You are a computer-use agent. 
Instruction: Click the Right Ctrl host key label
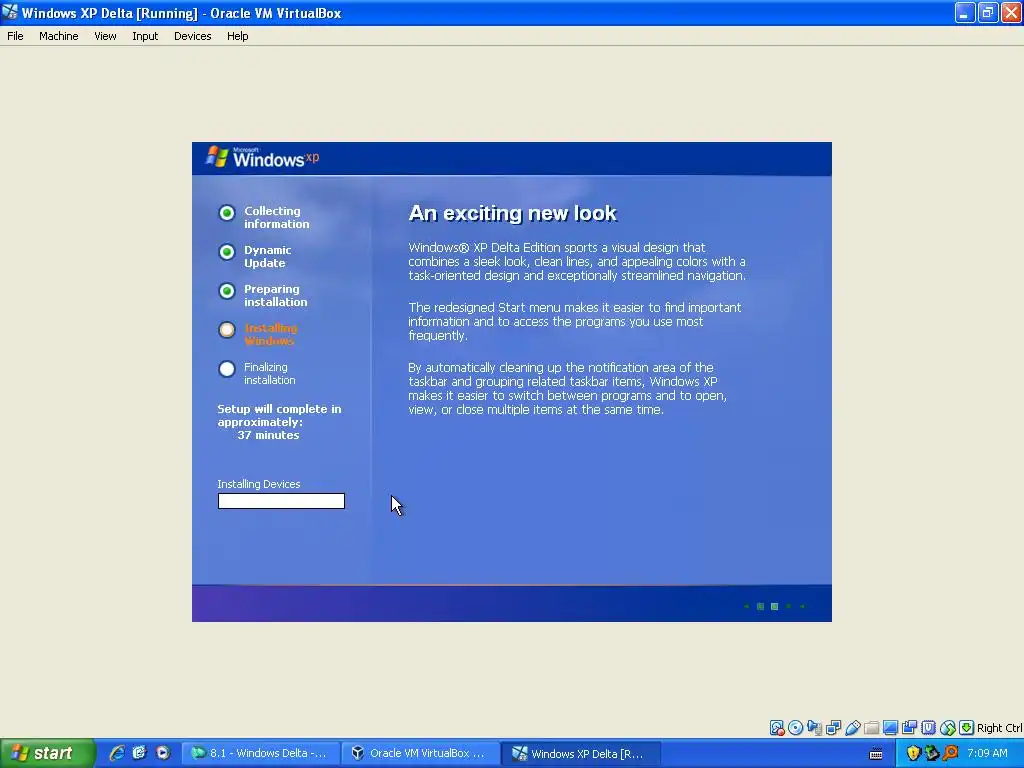point(1000,728)
